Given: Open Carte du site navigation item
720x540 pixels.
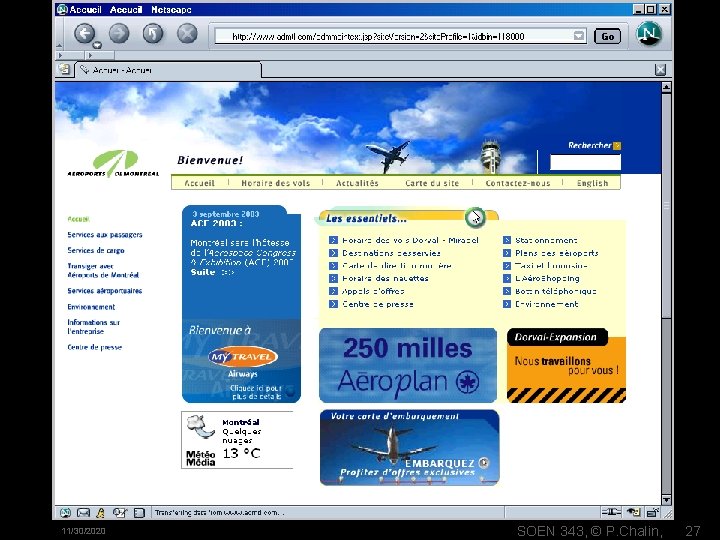Looking at the screenshot, I should 432,183.
